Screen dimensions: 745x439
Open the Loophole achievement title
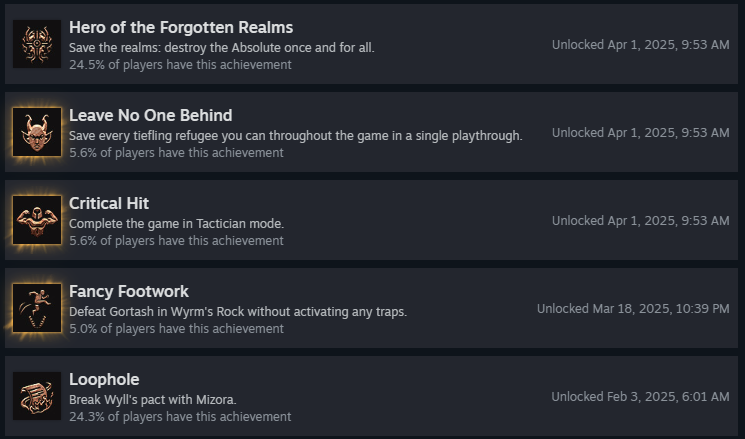(104, 379)
